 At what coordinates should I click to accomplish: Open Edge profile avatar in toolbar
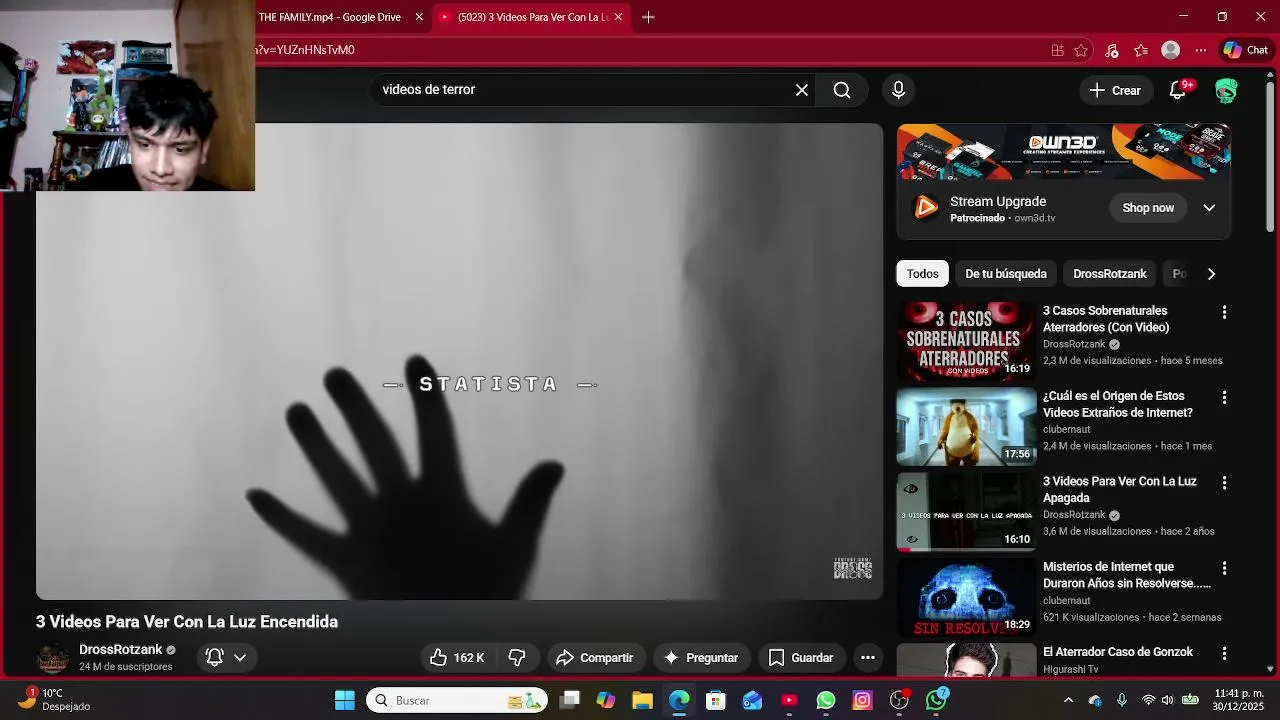[1171, 50]
